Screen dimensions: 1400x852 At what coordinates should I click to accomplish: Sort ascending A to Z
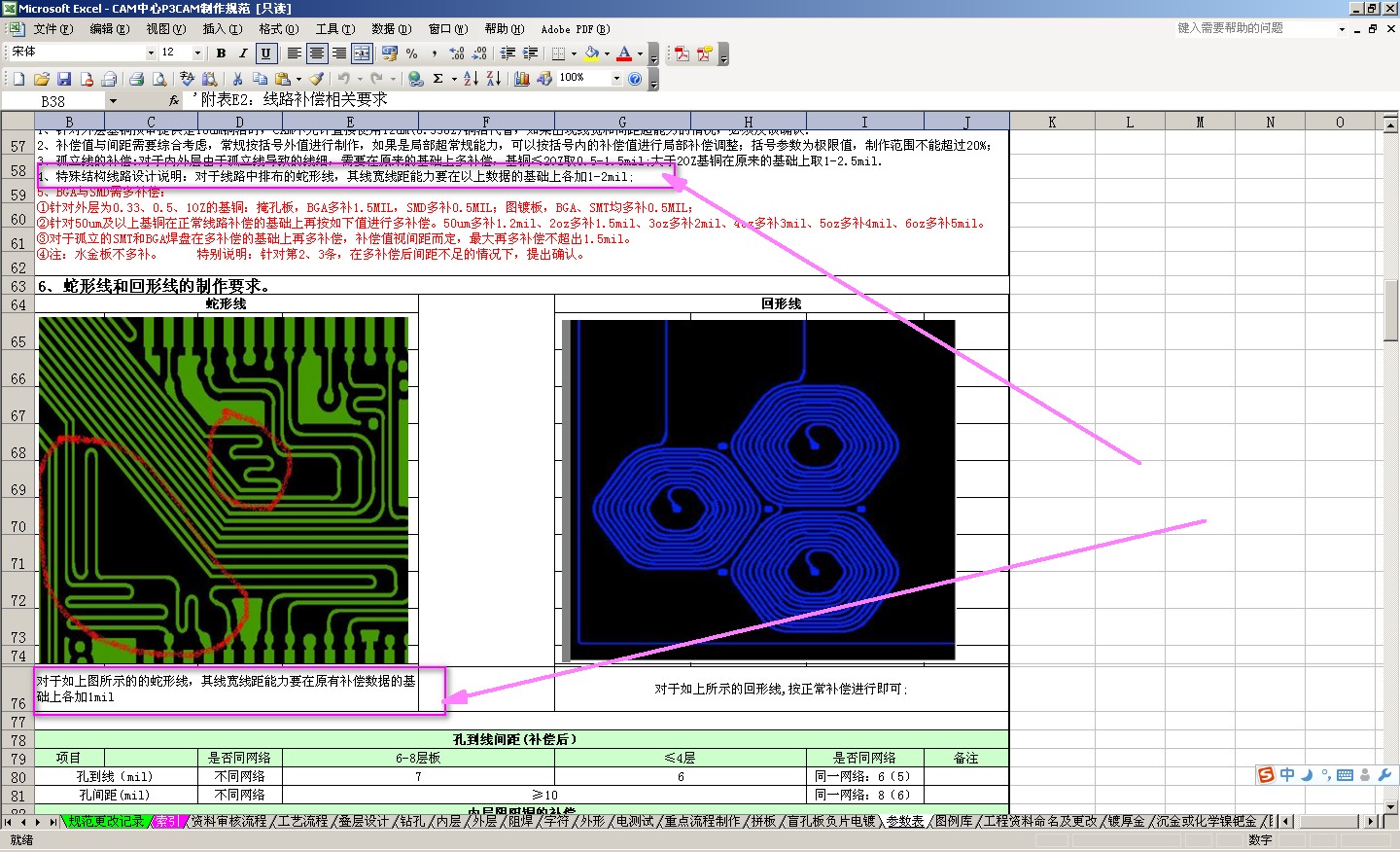click(x=471, y=79)
